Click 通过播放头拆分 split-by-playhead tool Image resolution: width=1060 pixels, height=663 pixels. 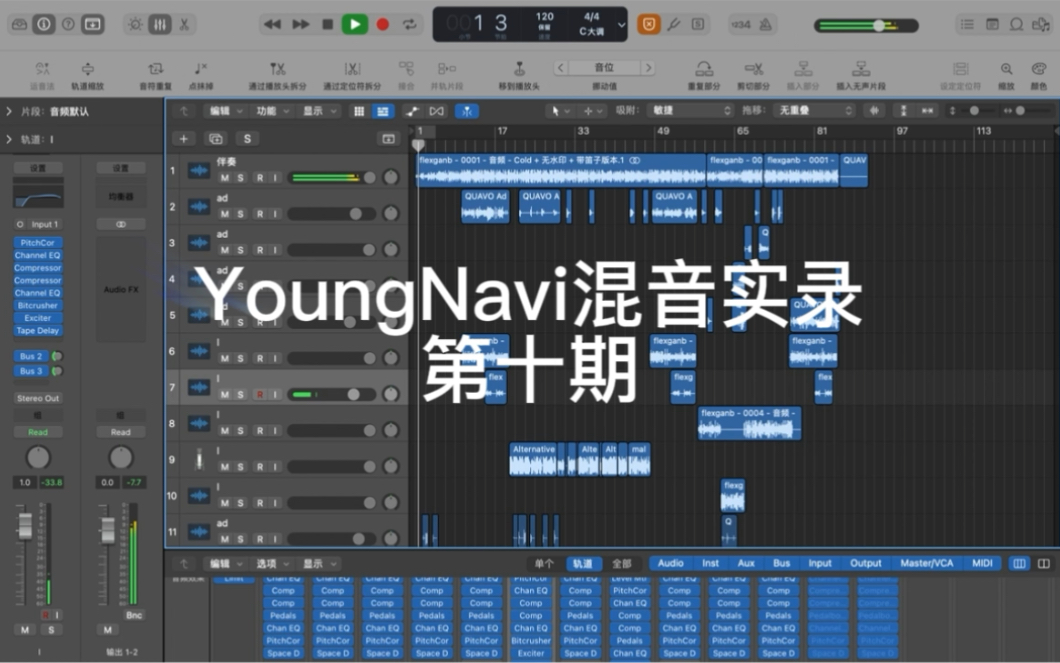tap(277, 76)
